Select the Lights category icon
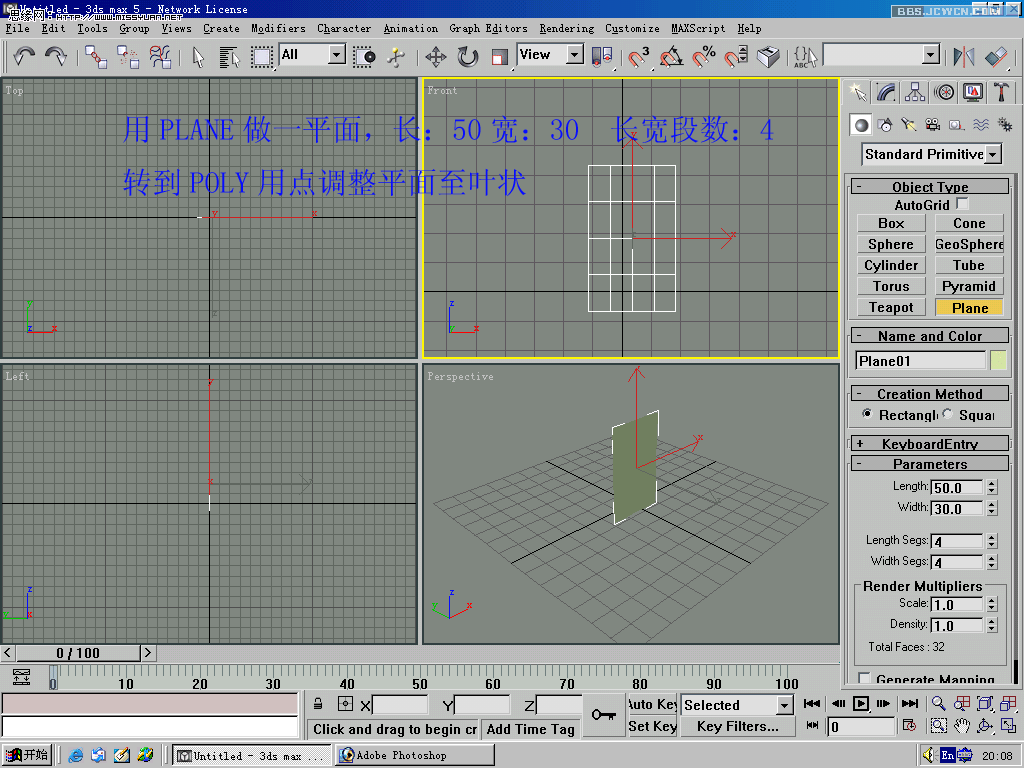Image resolution: width=1024 pixels, height=768 pixels. (909, 125)
